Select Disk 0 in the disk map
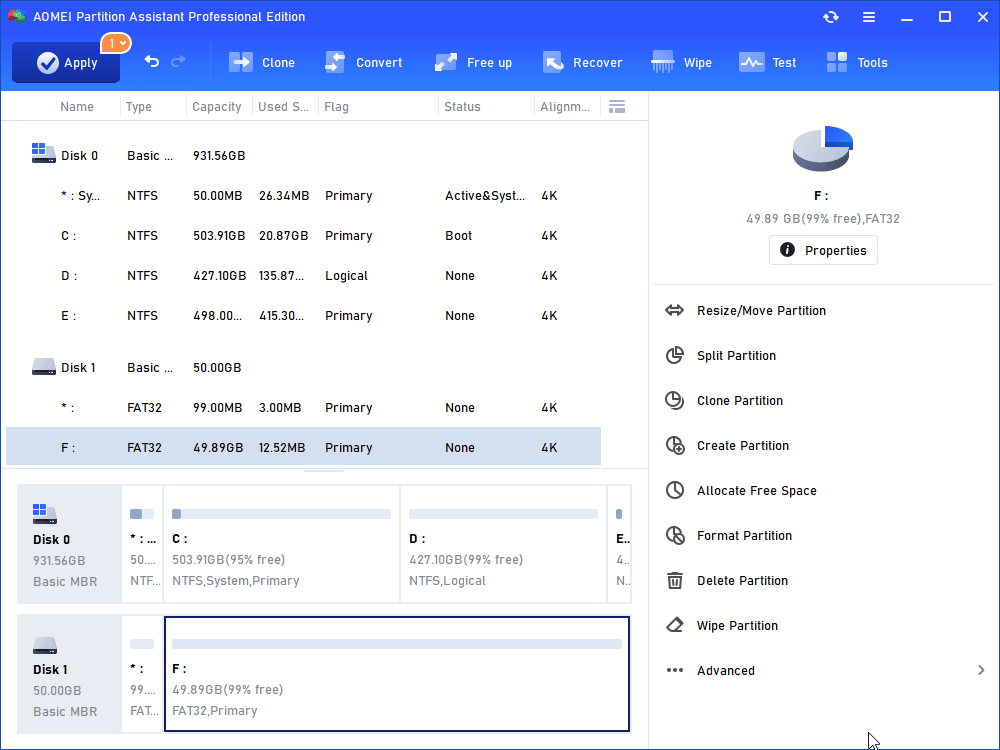Viewport: 1000px width, 750px height. click(70, 544)
